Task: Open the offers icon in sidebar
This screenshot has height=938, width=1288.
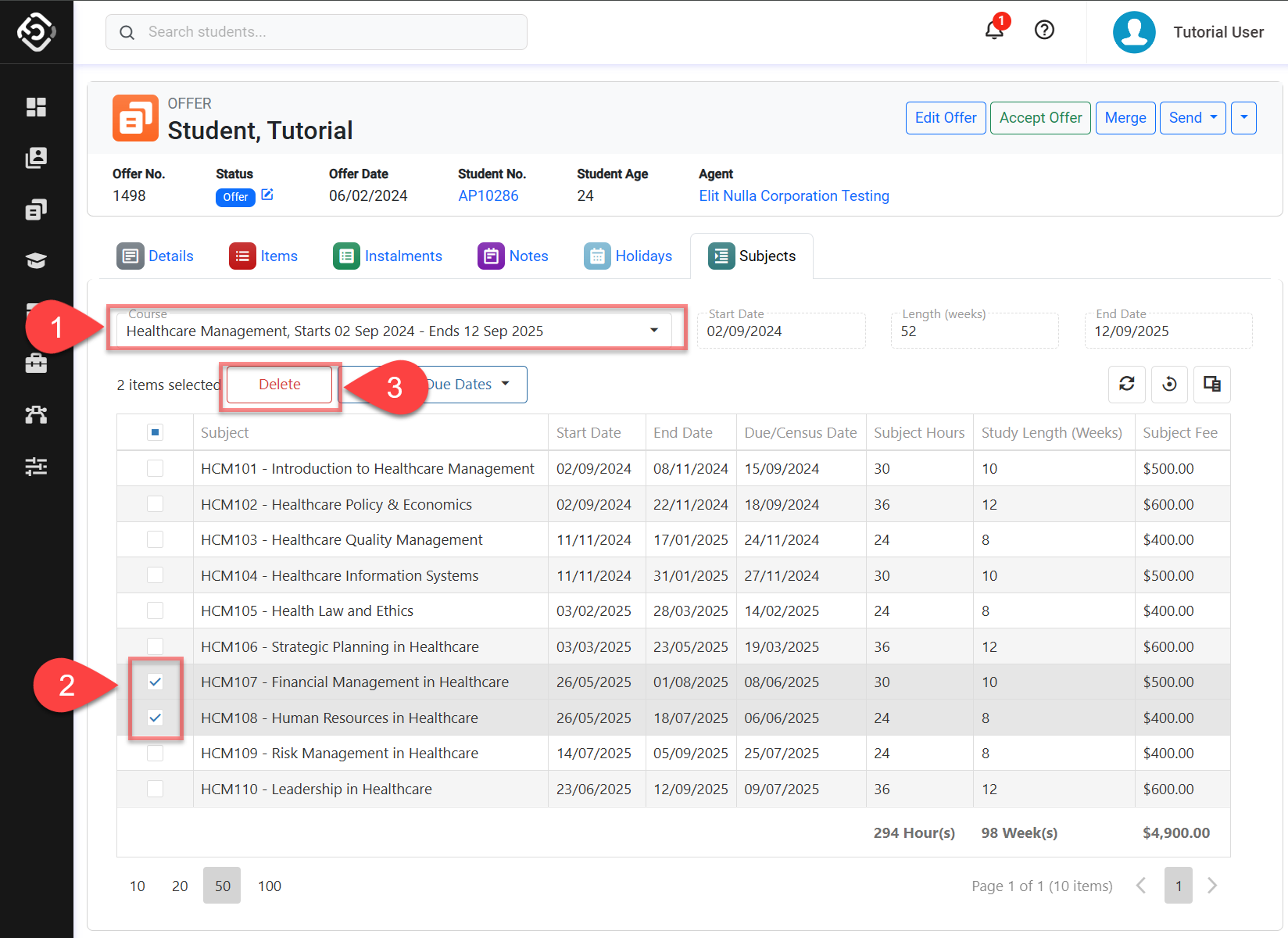Action: (36, 209)
